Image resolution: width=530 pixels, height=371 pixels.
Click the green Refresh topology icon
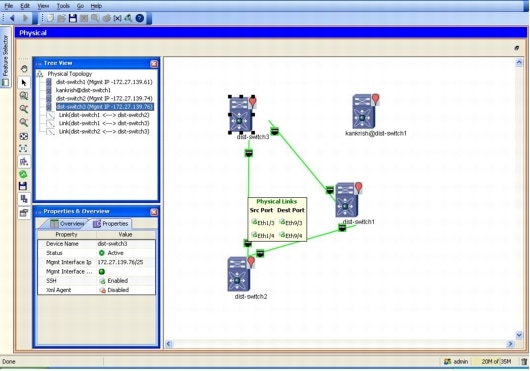[x=23, y=174]
